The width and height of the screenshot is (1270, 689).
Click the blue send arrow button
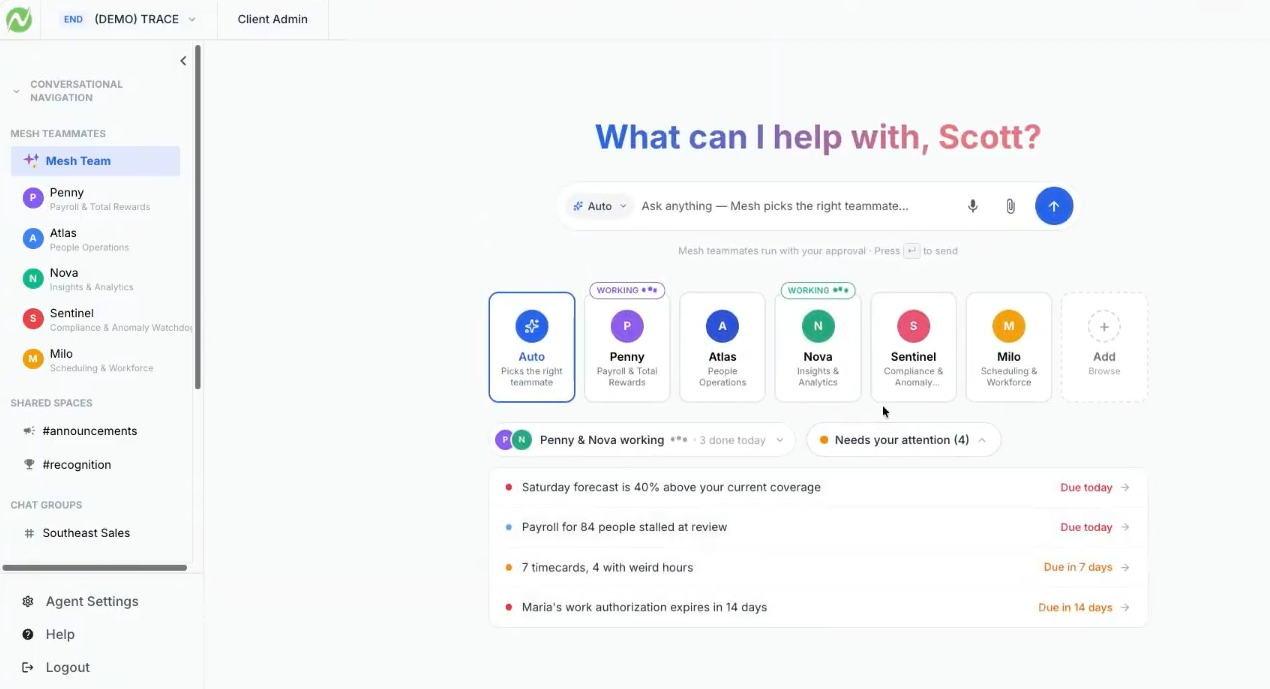tap(1053, 206)
